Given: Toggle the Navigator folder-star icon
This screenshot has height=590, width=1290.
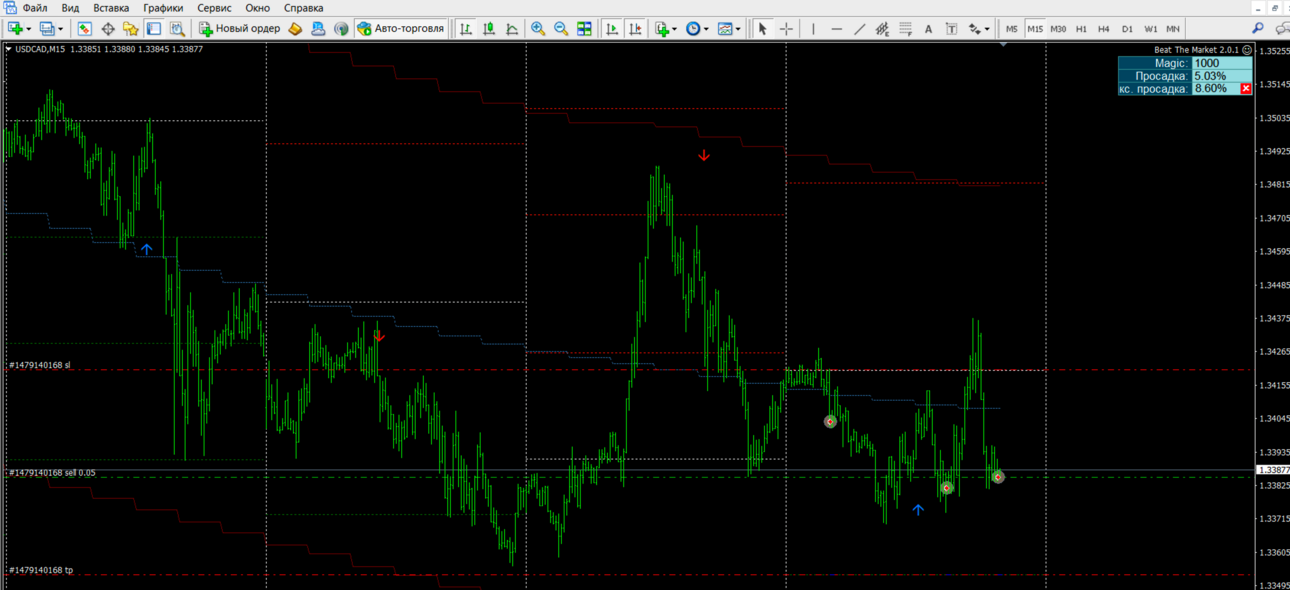Looking at the screenshot, I should (131, 29).
